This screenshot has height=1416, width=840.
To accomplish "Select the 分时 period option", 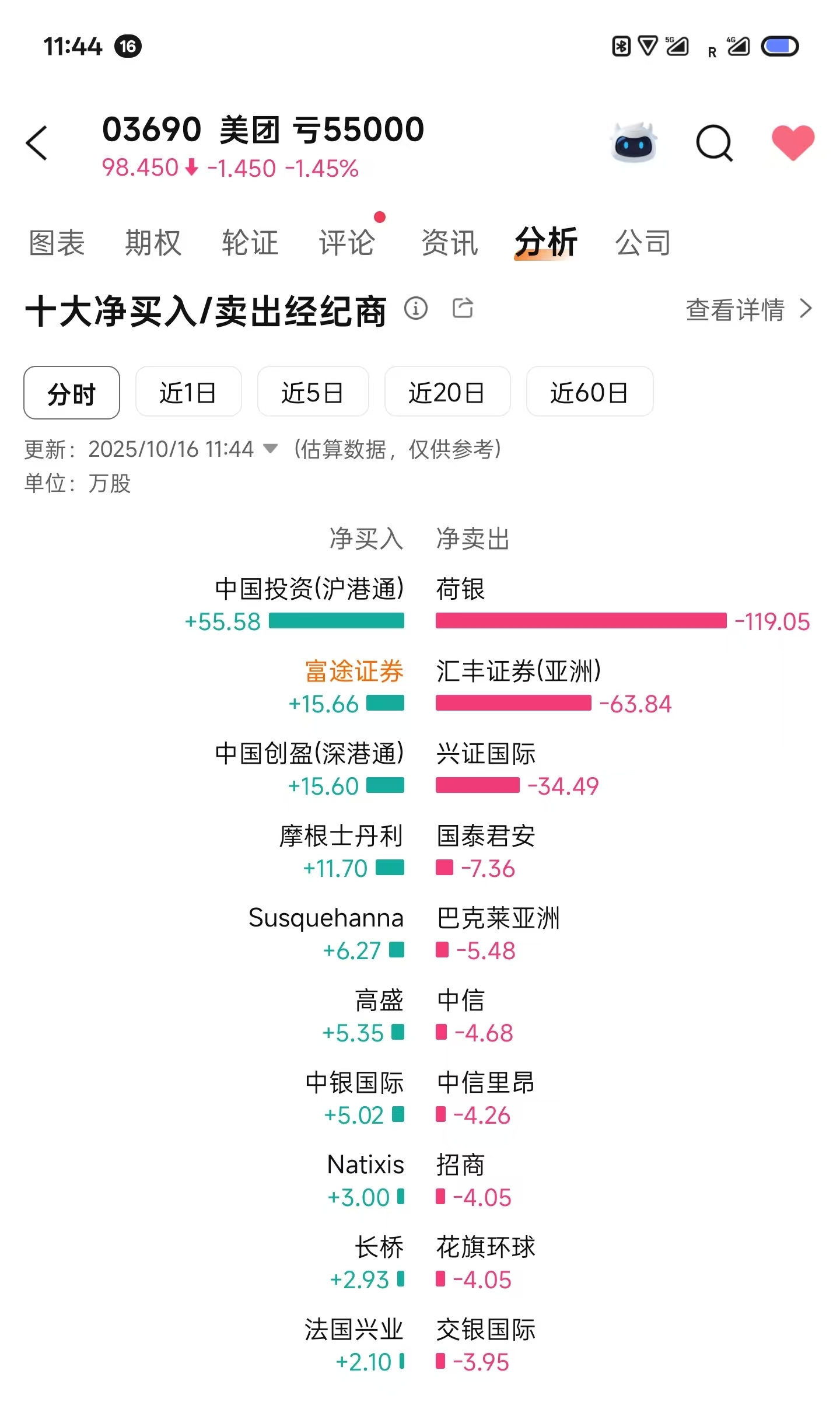I will coord(72,393).
